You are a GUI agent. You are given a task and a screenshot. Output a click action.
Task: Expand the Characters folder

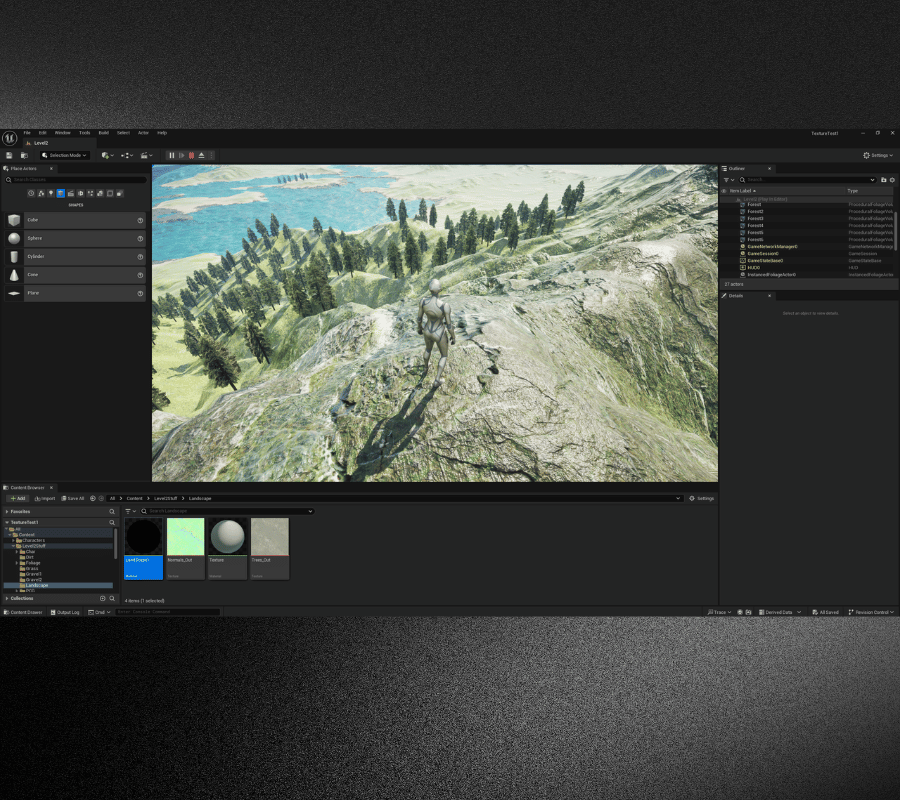point(13,541)
